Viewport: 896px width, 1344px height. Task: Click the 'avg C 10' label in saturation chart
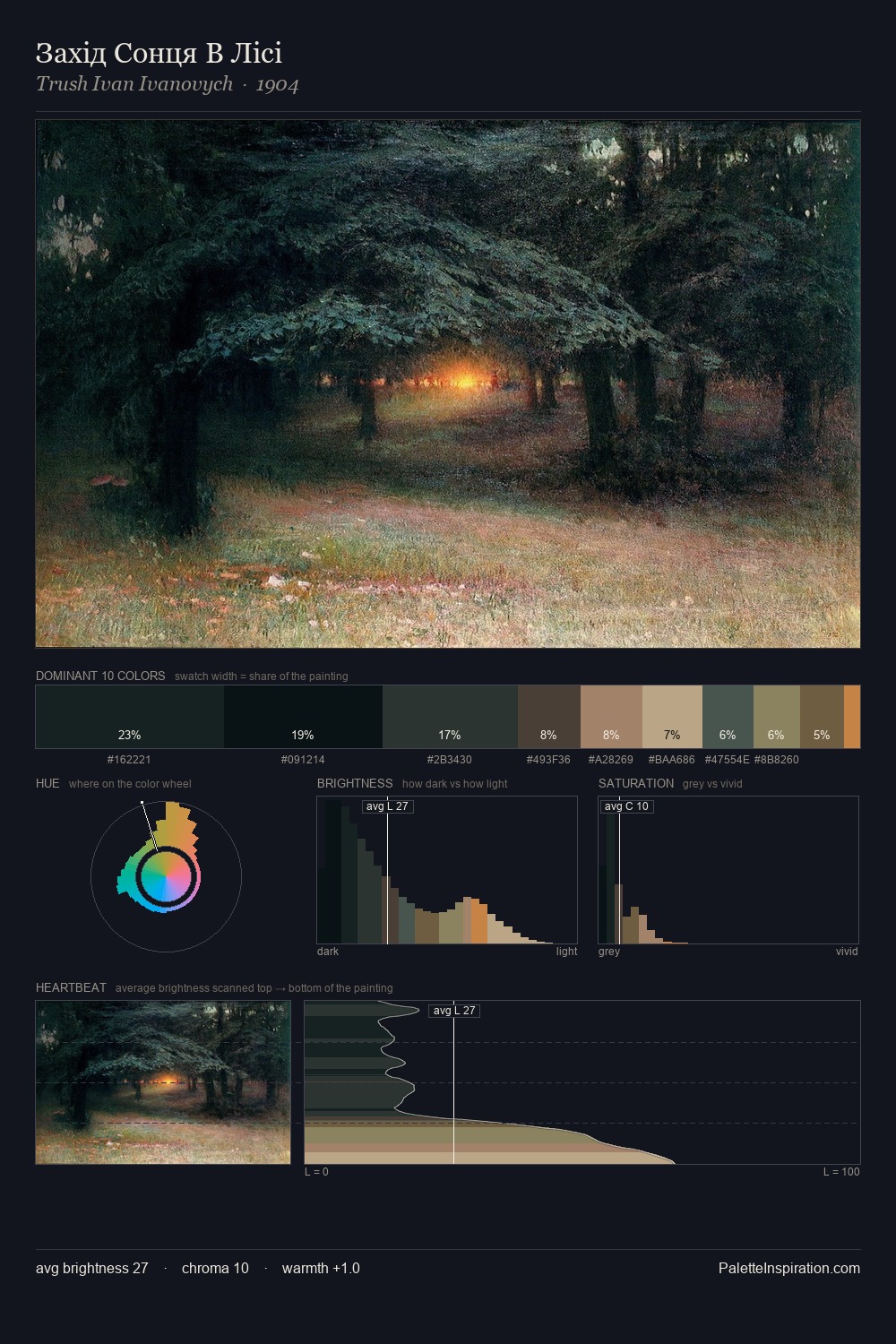point(626,806)
